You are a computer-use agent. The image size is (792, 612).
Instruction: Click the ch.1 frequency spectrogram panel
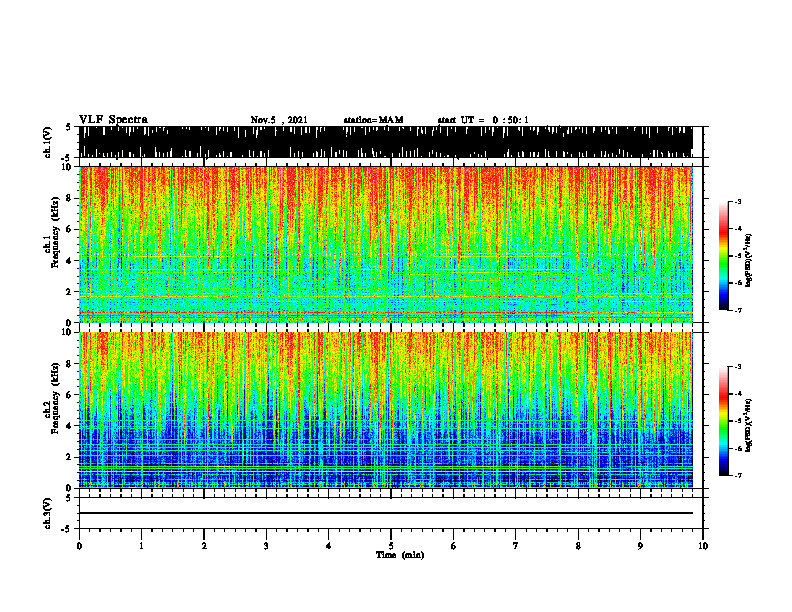pyautogui.click(x=385, y=244)
